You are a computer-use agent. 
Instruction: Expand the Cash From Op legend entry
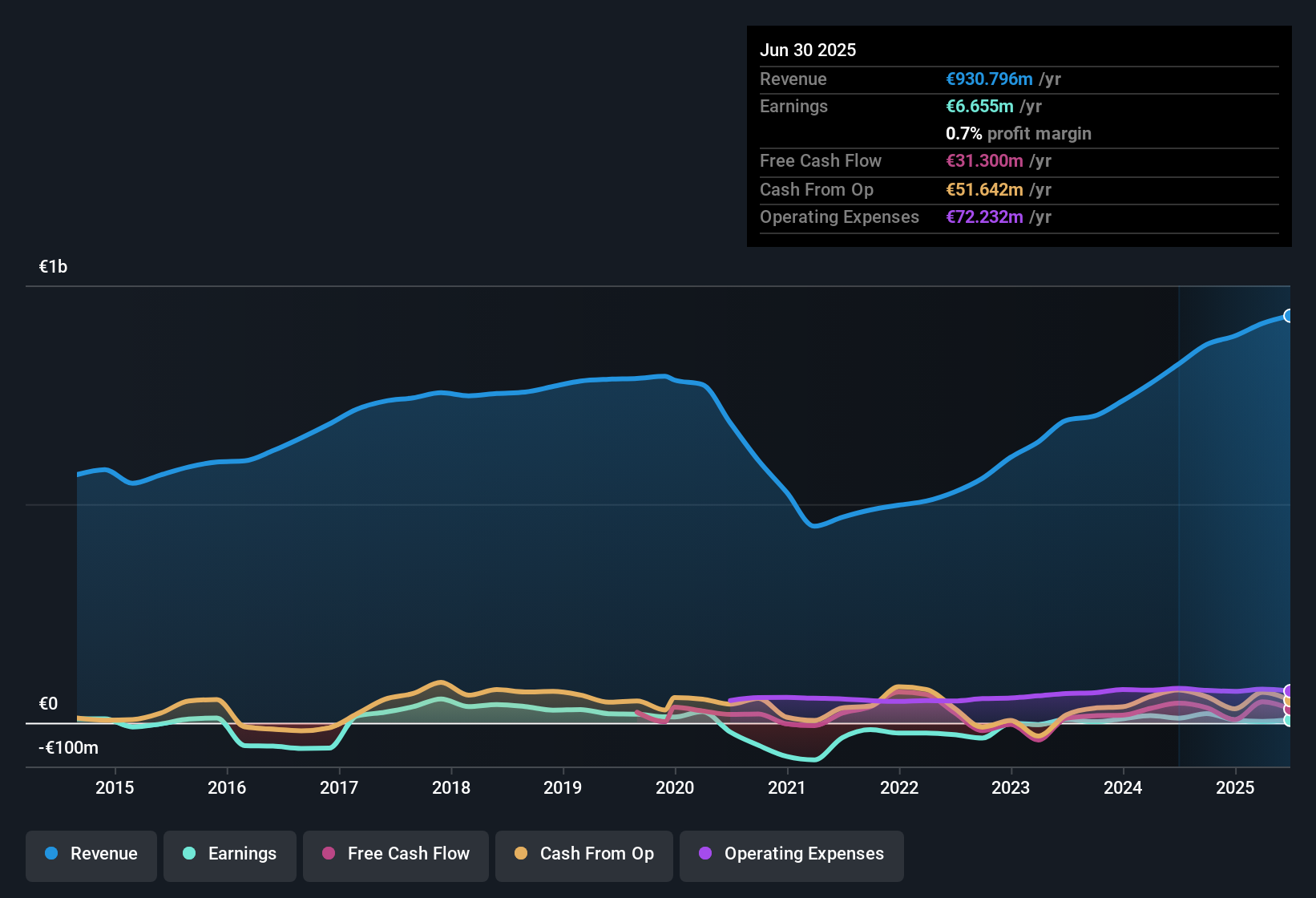(583, 855)
